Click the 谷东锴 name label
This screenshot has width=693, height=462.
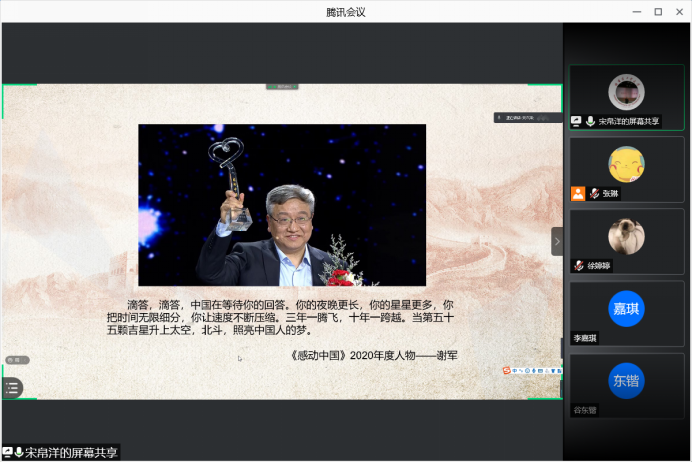point(585,410)
